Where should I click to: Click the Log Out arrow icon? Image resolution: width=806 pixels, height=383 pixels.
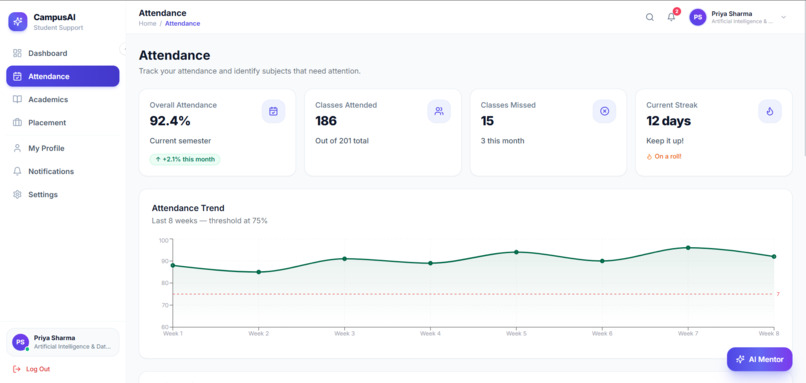coord(16,369)
